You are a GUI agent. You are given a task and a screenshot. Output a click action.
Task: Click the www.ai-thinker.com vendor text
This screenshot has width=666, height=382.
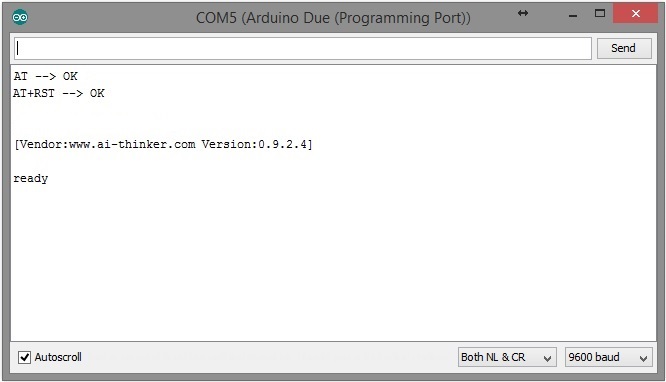132,144
